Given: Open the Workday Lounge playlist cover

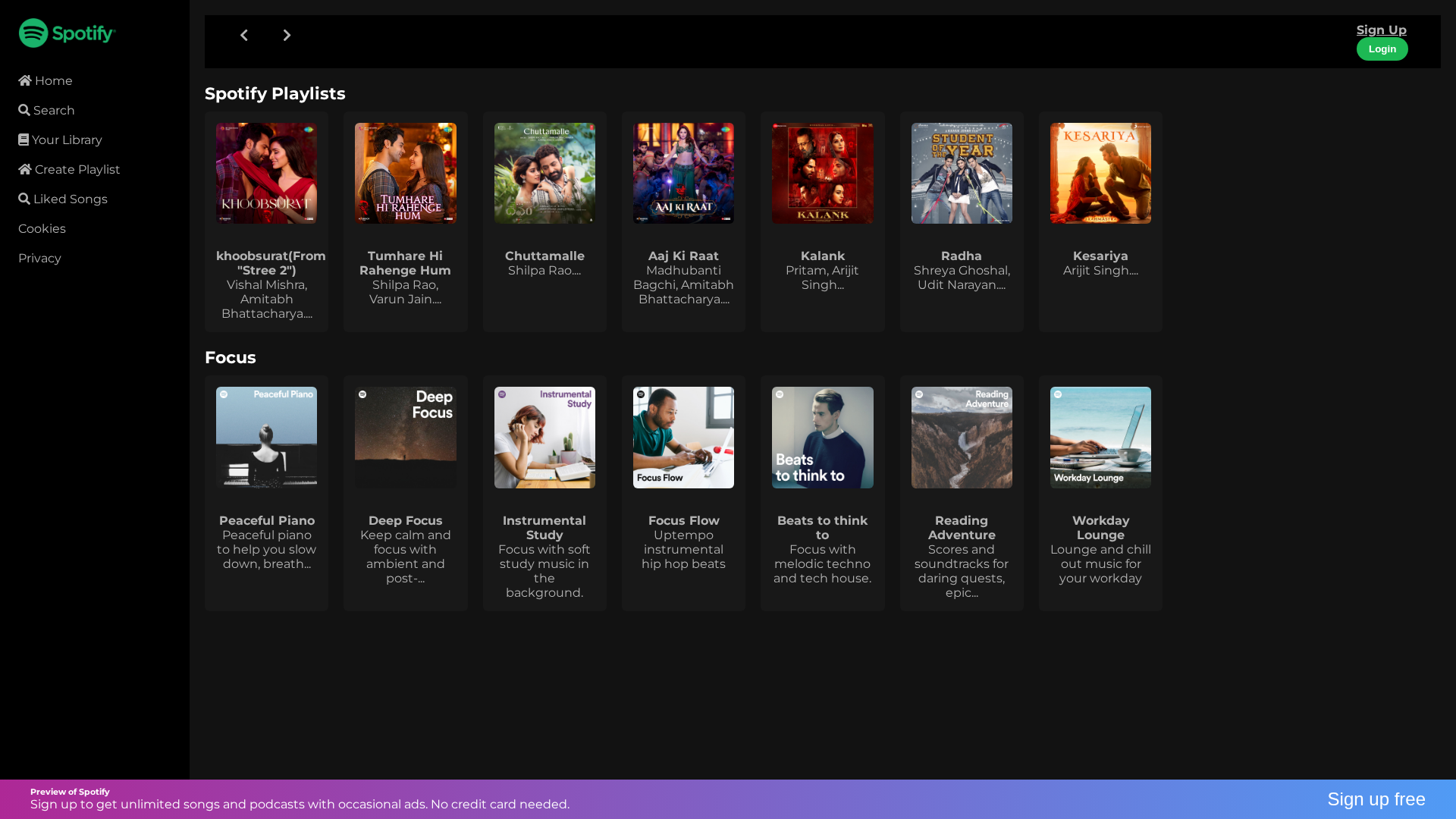Looking at the screenshot, I should point(1100,438).
